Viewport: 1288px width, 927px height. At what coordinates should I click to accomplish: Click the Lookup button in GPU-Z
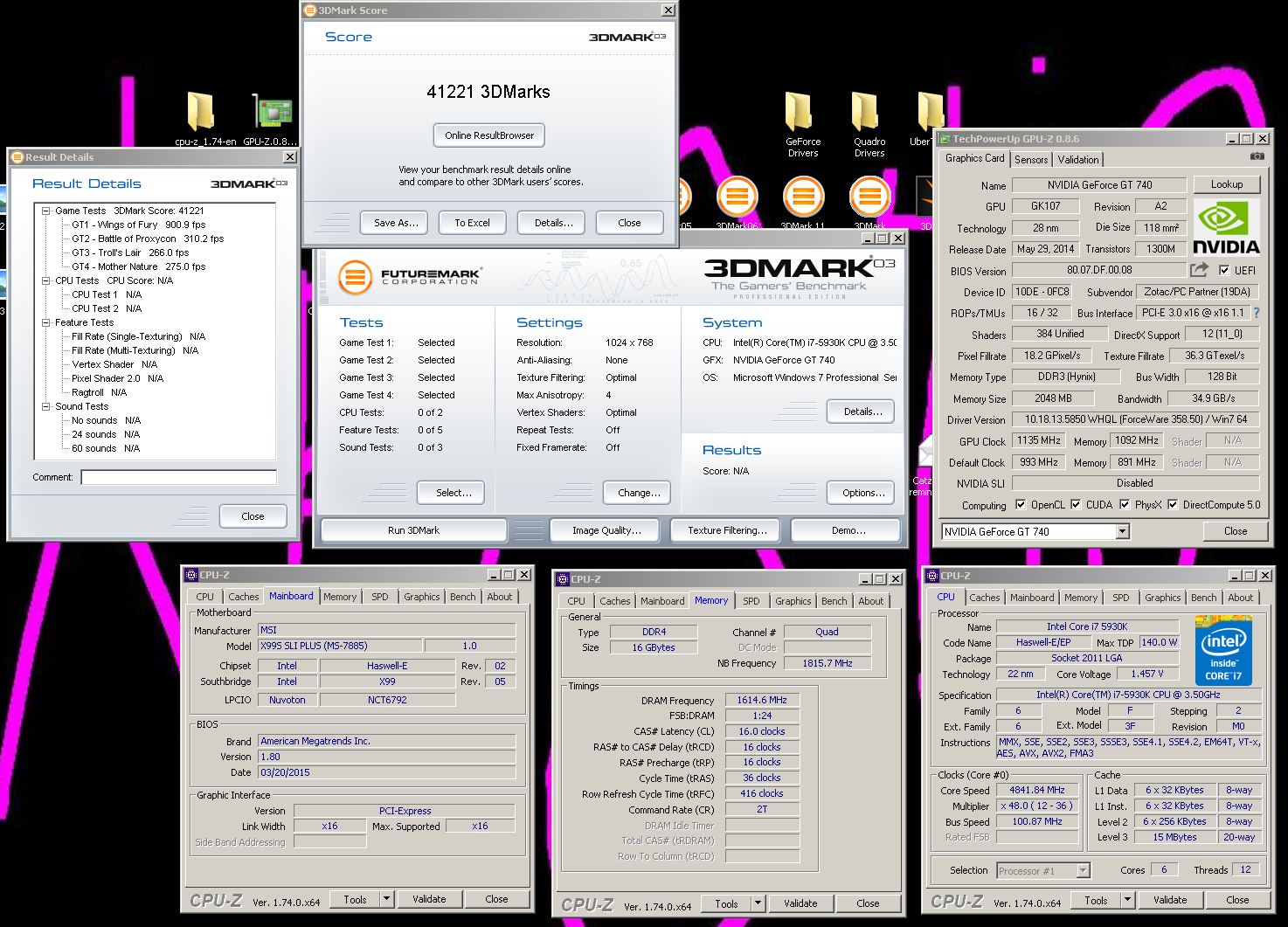1227,184
